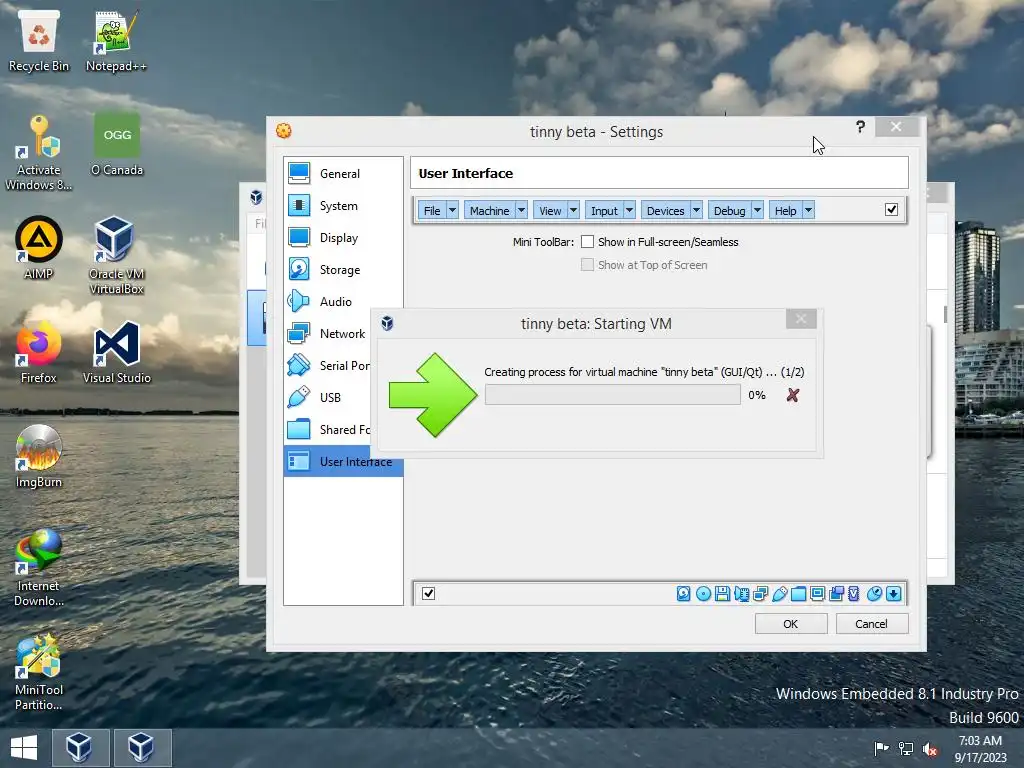Switch to second VirtualBox taskbar button
Viewport: 1024px width, 768px height.
(141, 748)
